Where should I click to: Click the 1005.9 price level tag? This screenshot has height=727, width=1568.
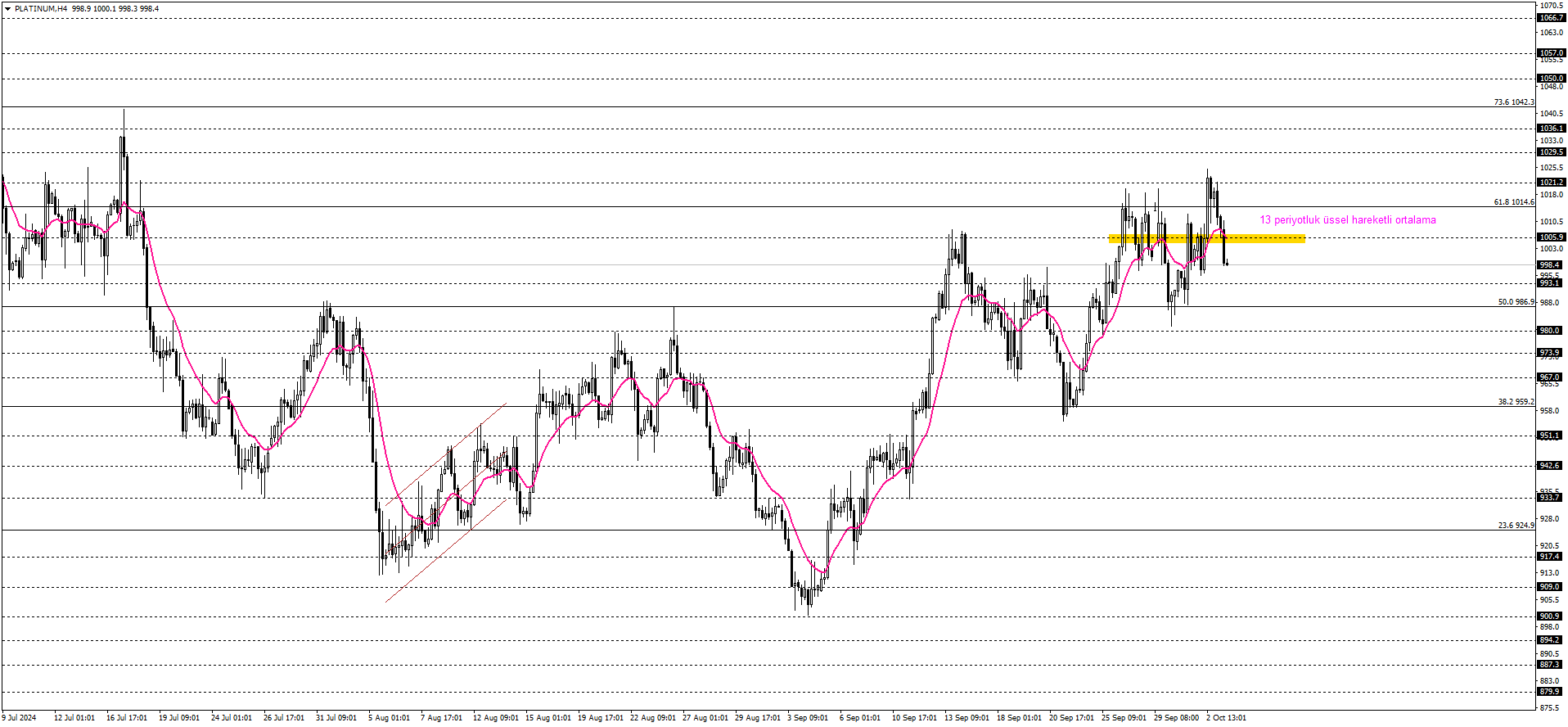(x=1551, y=237)
